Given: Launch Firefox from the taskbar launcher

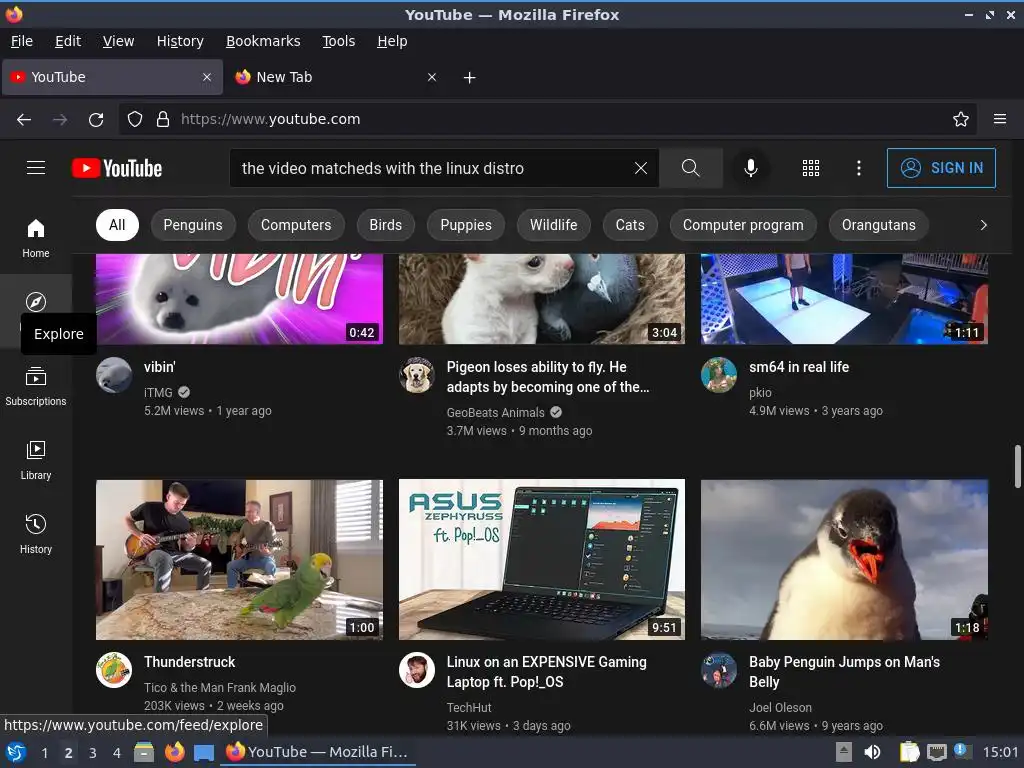Looking at the screenshot, I should [x=174, y=752].
